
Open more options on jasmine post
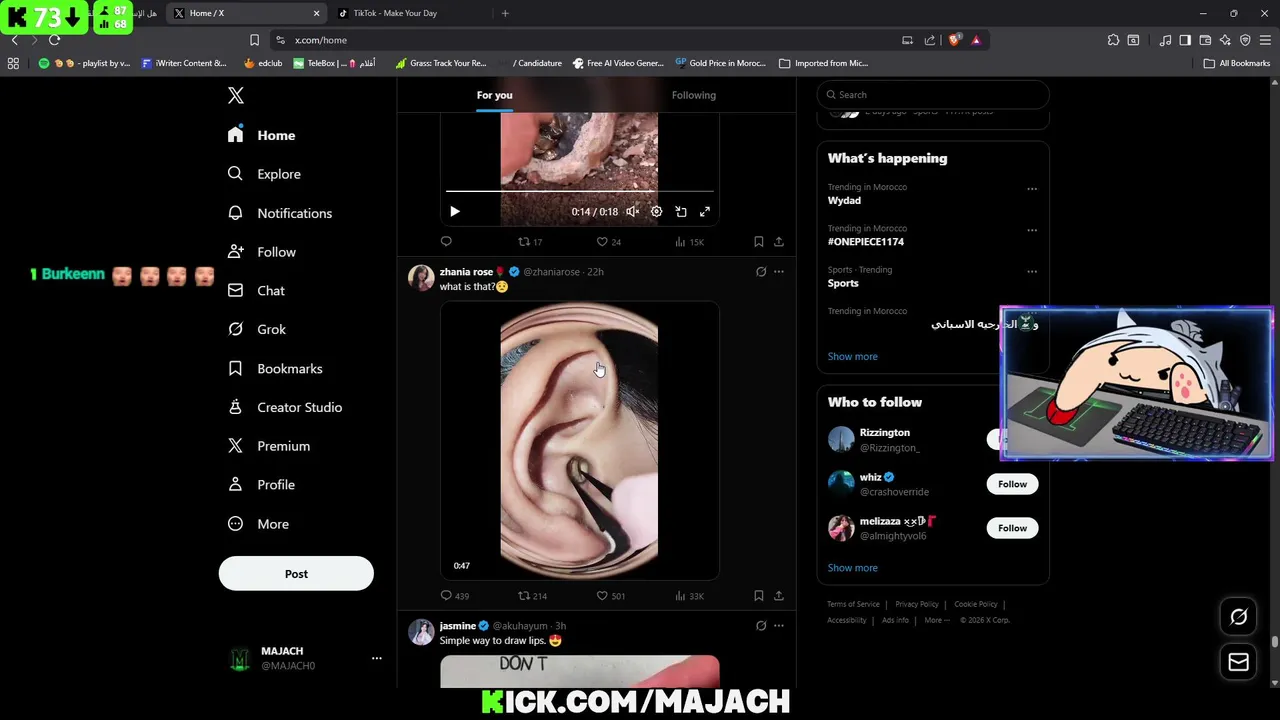coord(779,626)
